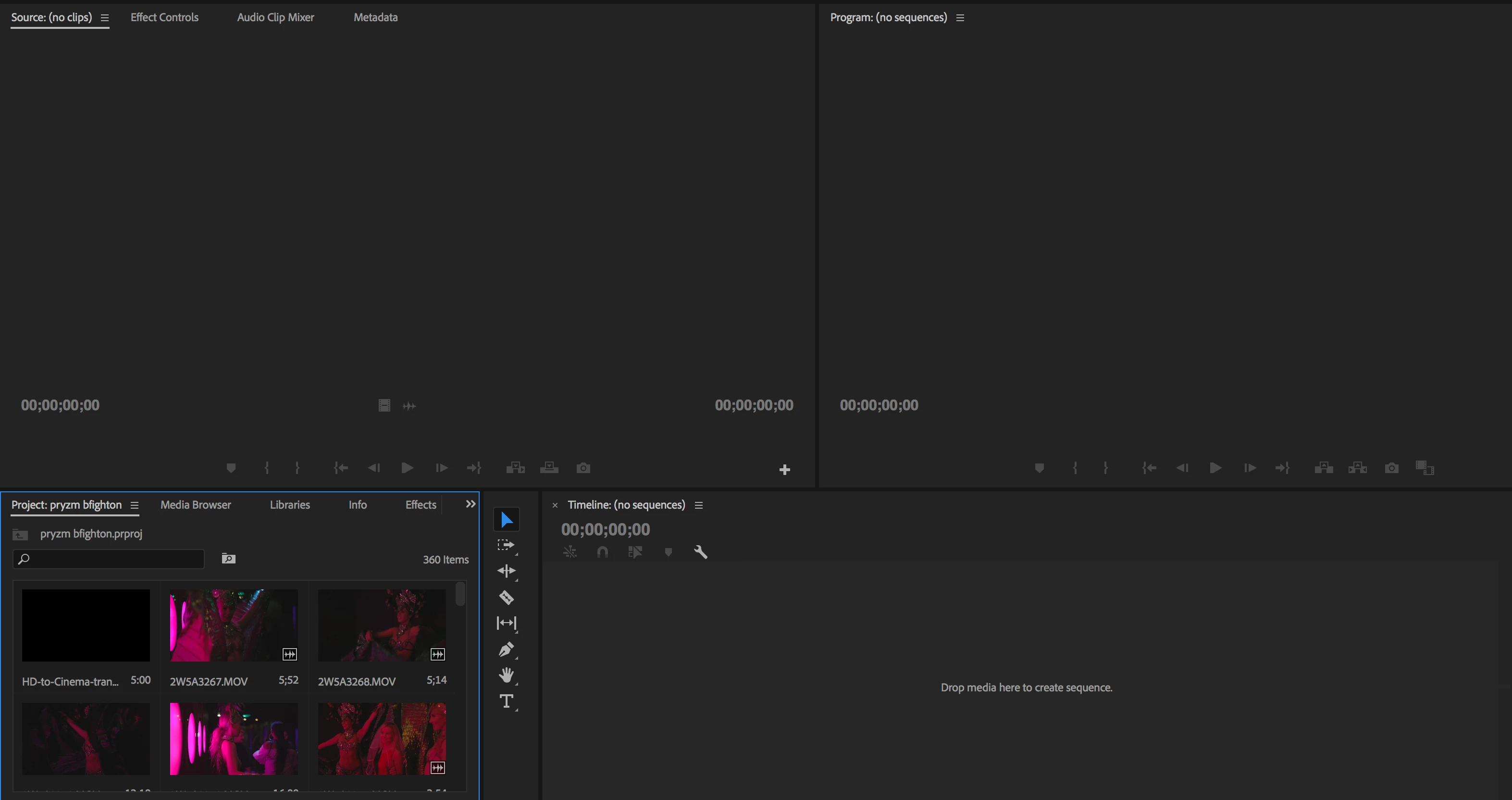The image size is (1512, 800).
Task: Open Source monitor button editor plus
Action: (784, 470)
